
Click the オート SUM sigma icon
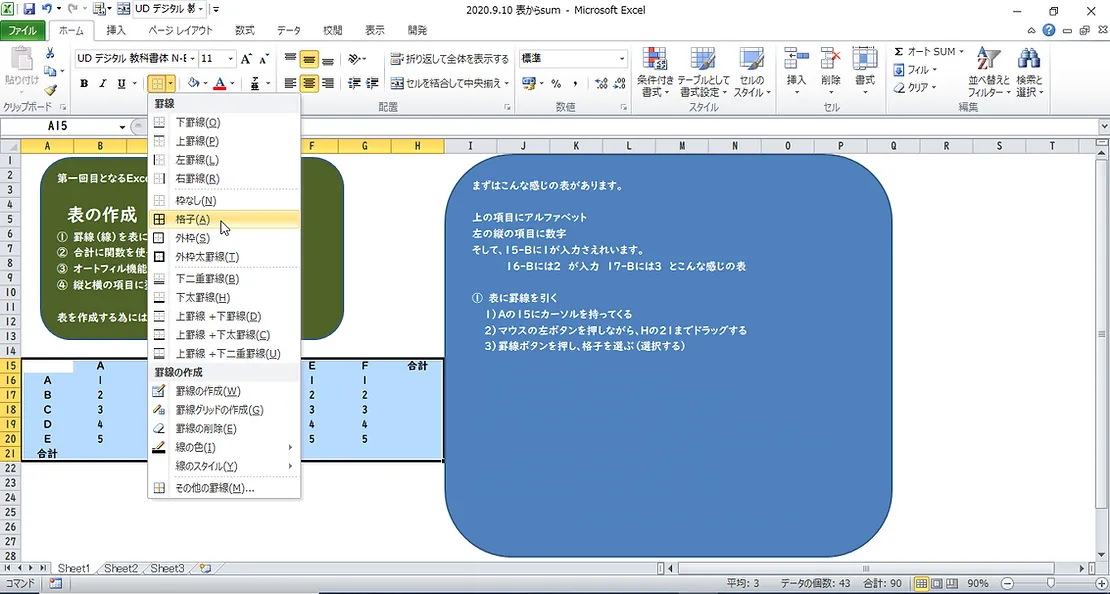(899, 52)
